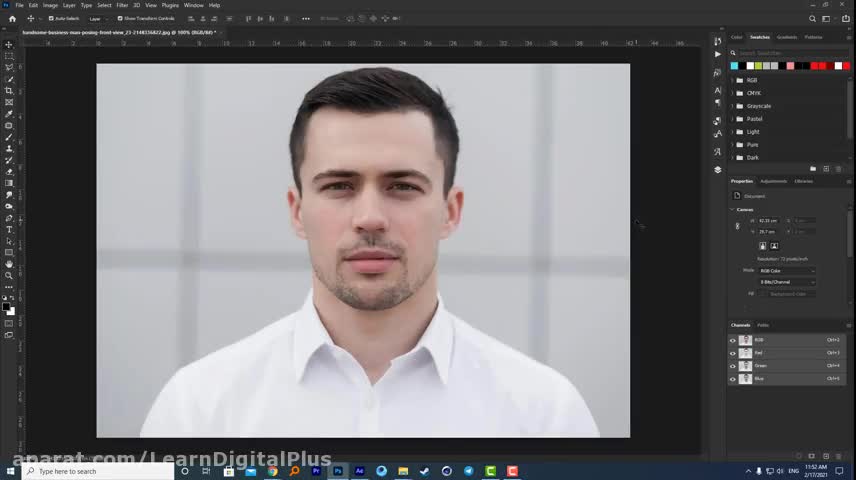Switch to the Adjustments tab

coord(773,181)
